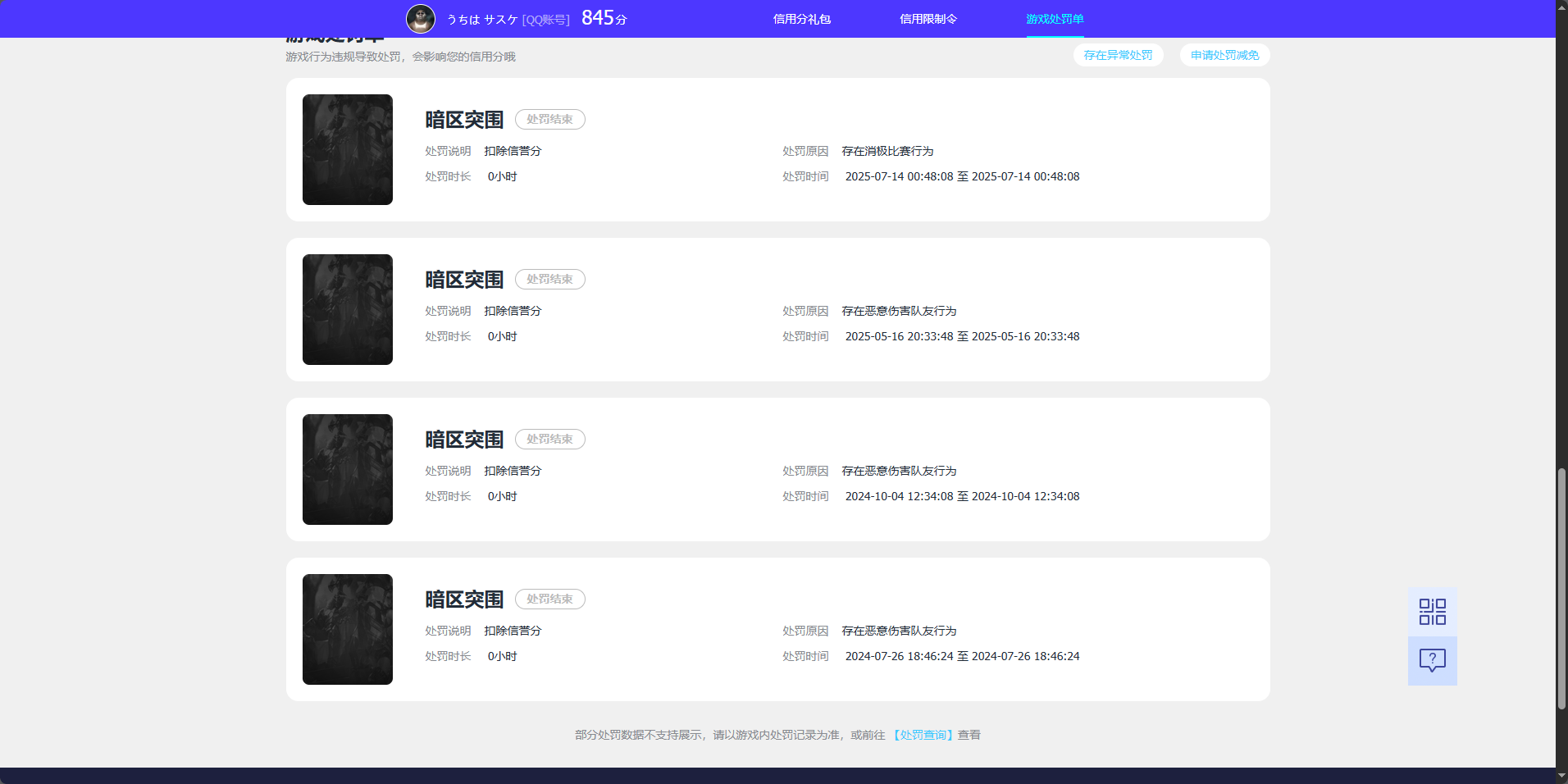The width and height of the screenshot is (1568, 784).
Task: Click the scrollbar down arrow
Action: pyautogui.click(x=1561, y=776)
